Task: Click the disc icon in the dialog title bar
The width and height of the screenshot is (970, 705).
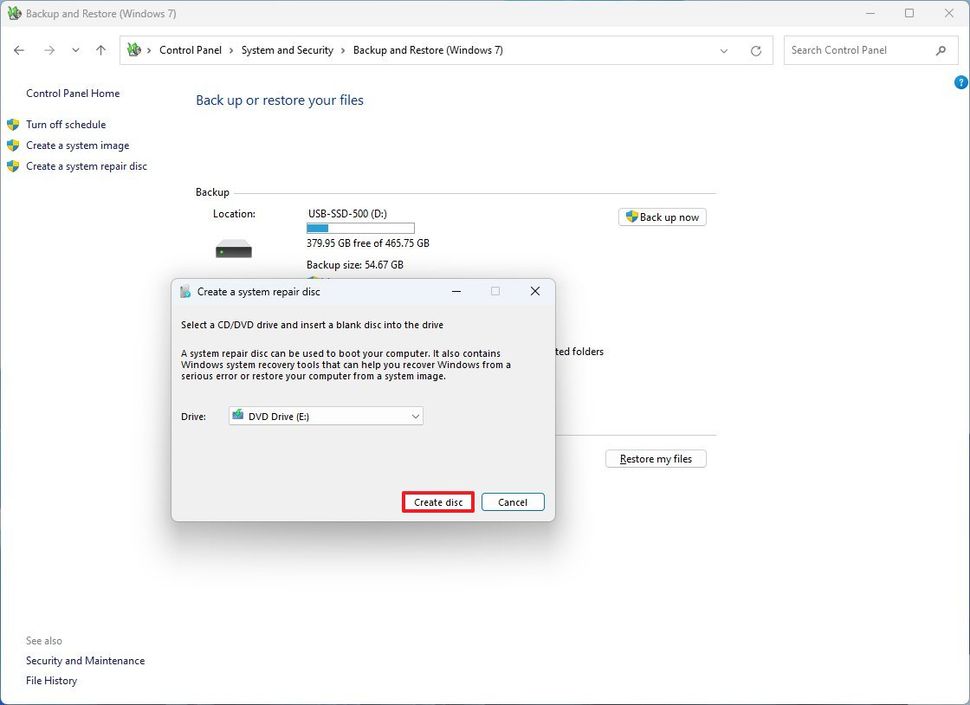Action: point(185,291)
